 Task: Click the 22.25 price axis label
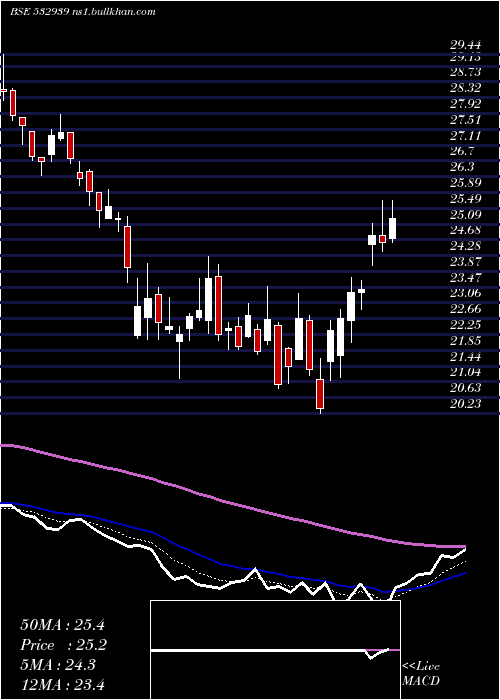pyautogui.click(x=466, y=325)
